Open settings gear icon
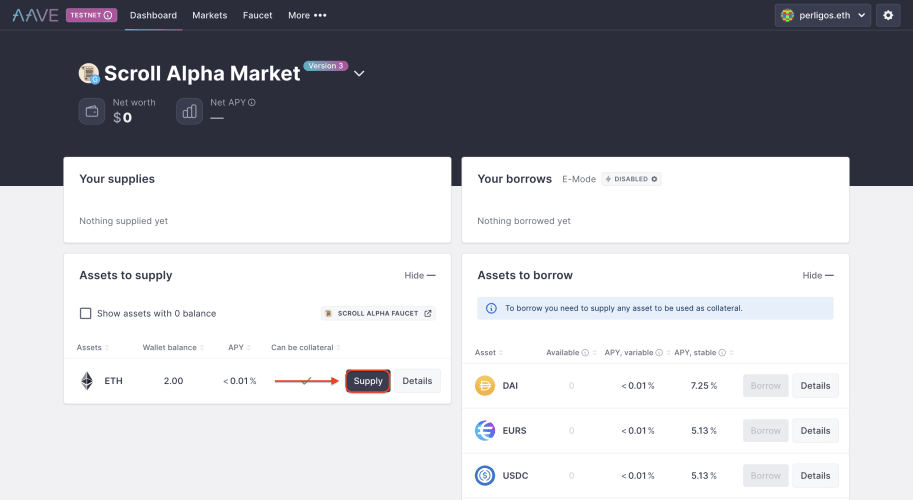 tap(888, 15)
